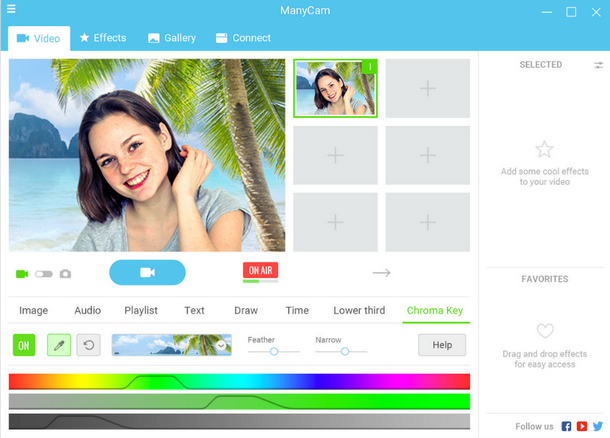Toggle the ON AIR broadcast button
610x438 pixels.
tap(261, 270)
